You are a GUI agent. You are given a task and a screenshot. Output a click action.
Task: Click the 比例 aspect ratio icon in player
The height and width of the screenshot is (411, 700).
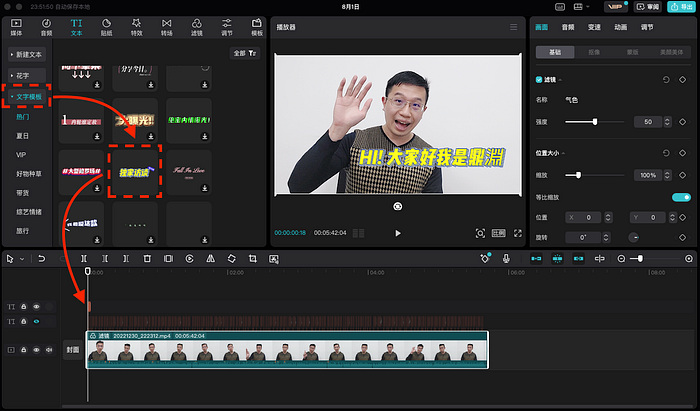click(x=499, y=233)
